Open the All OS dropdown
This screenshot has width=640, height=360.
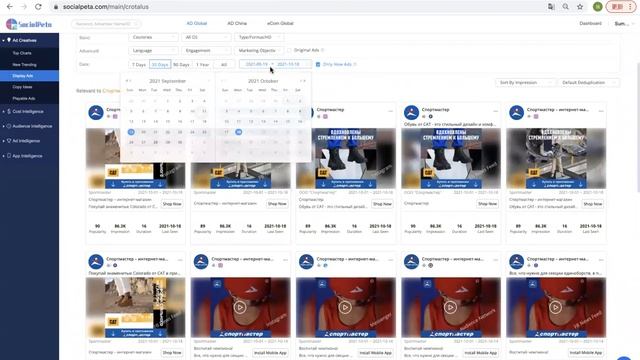click(206, 37)
